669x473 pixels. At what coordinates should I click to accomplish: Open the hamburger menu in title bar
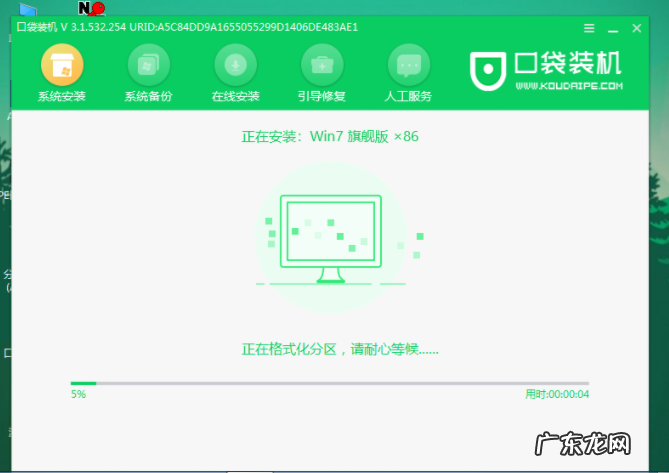pos(589,28)
